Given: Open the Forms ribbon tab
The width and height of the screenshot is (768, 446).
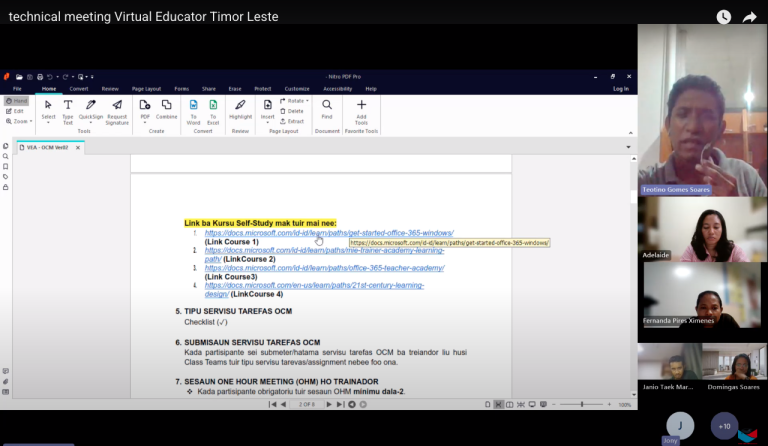Looking at the screenshot, I should [x=181, y=89].
